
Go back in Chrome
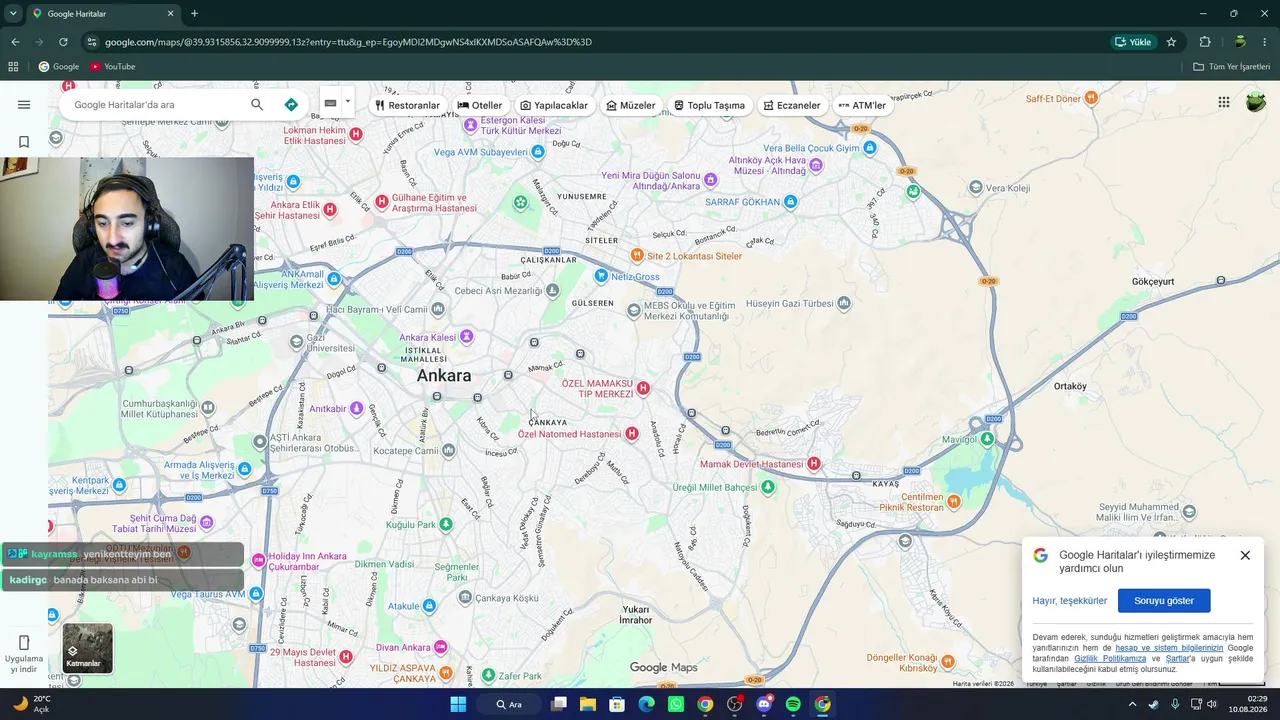click(15, 42)
